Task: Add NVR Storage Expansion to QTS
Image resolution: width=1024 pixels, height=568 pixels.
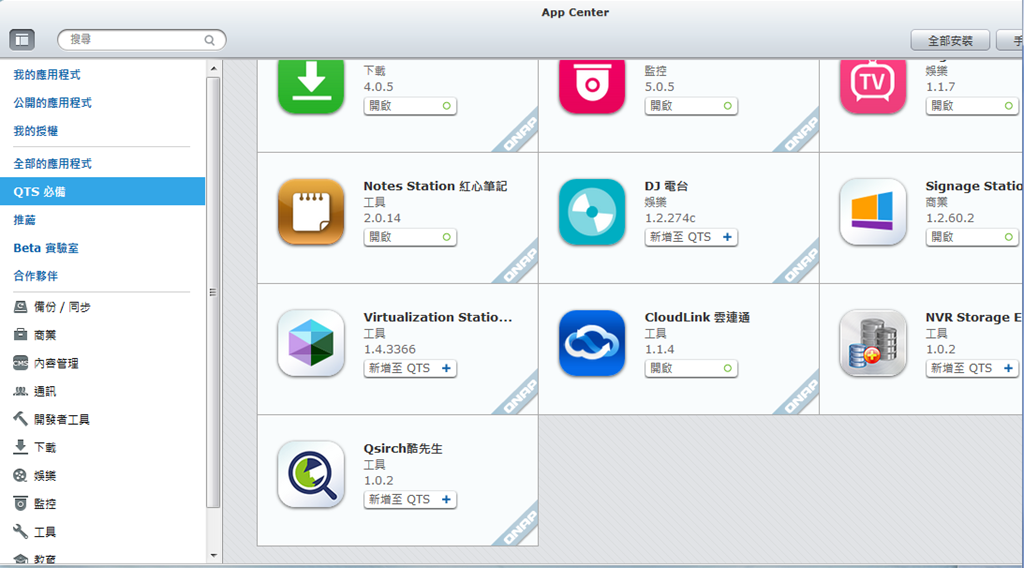Action: coord(972,368)
